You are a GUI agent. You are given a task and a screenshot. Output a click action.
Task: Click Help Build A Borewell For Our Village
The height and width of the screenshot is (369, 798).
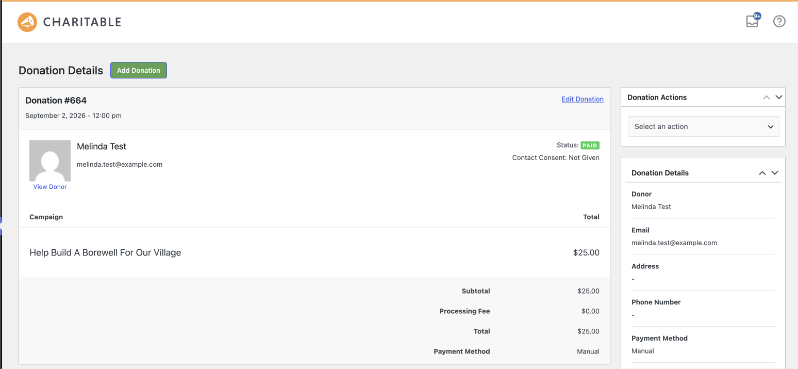coord(105,252)
